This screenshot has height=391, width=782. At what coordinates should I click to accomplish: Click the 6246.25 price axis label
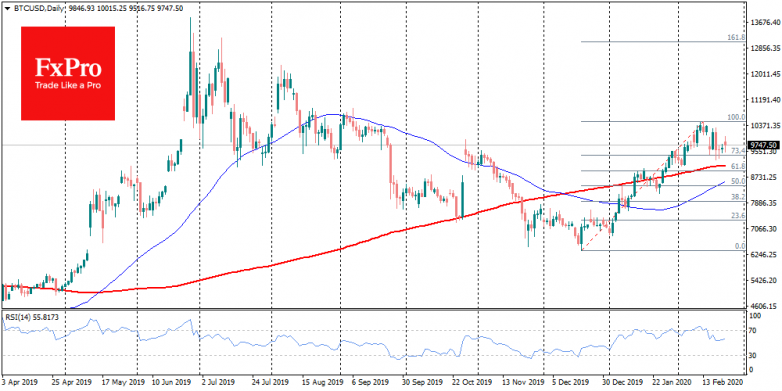point(765,254)
